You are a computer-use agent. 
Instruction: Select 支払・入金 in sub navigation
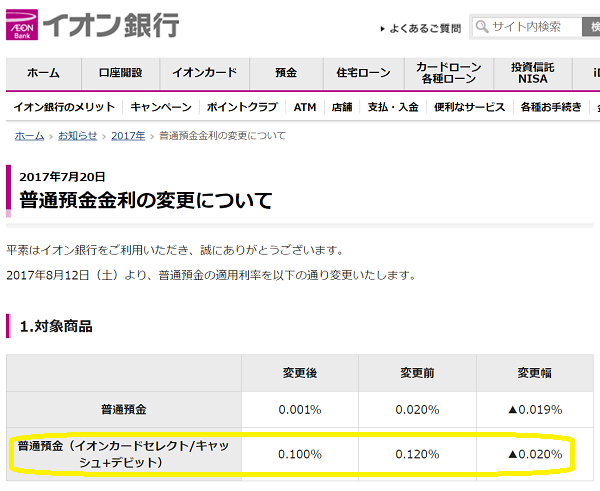point(393,107)
